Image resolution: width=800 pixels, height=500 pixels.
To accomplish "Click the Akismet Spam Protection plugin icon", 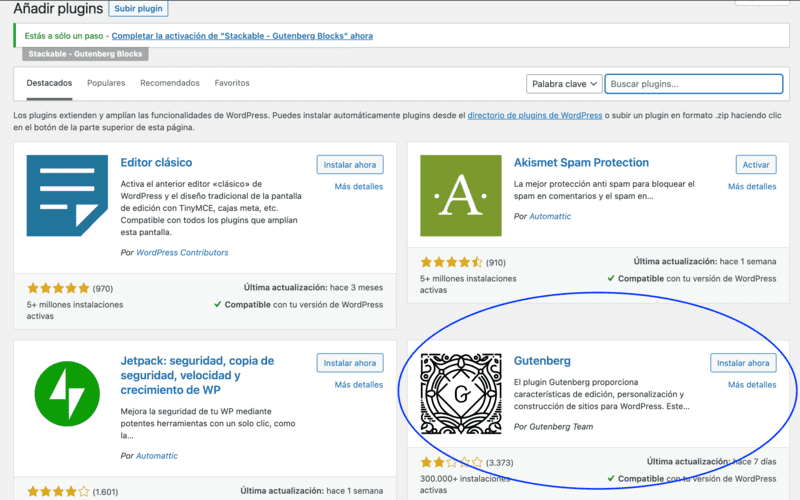I will coord(461,195).
